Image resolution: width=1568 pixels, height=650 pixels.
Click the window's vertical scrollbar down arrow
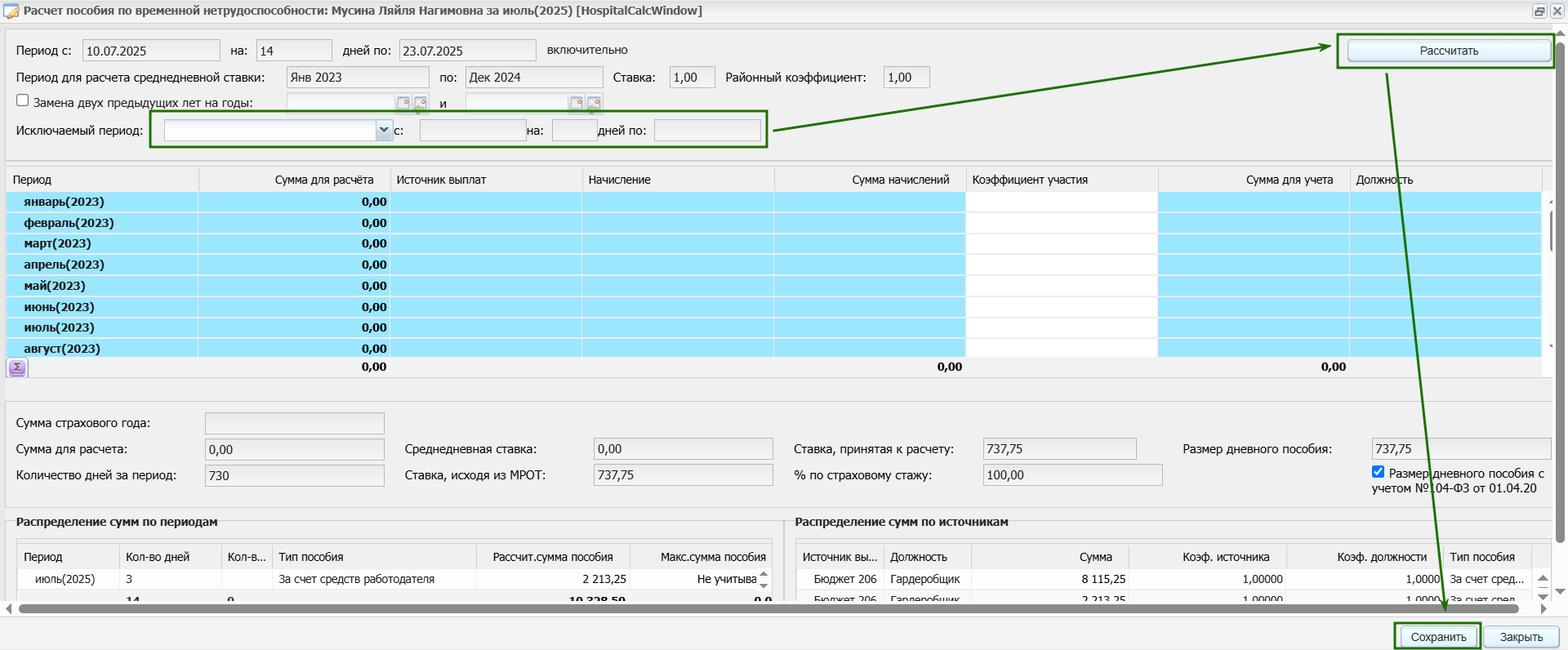(1560, 591)
